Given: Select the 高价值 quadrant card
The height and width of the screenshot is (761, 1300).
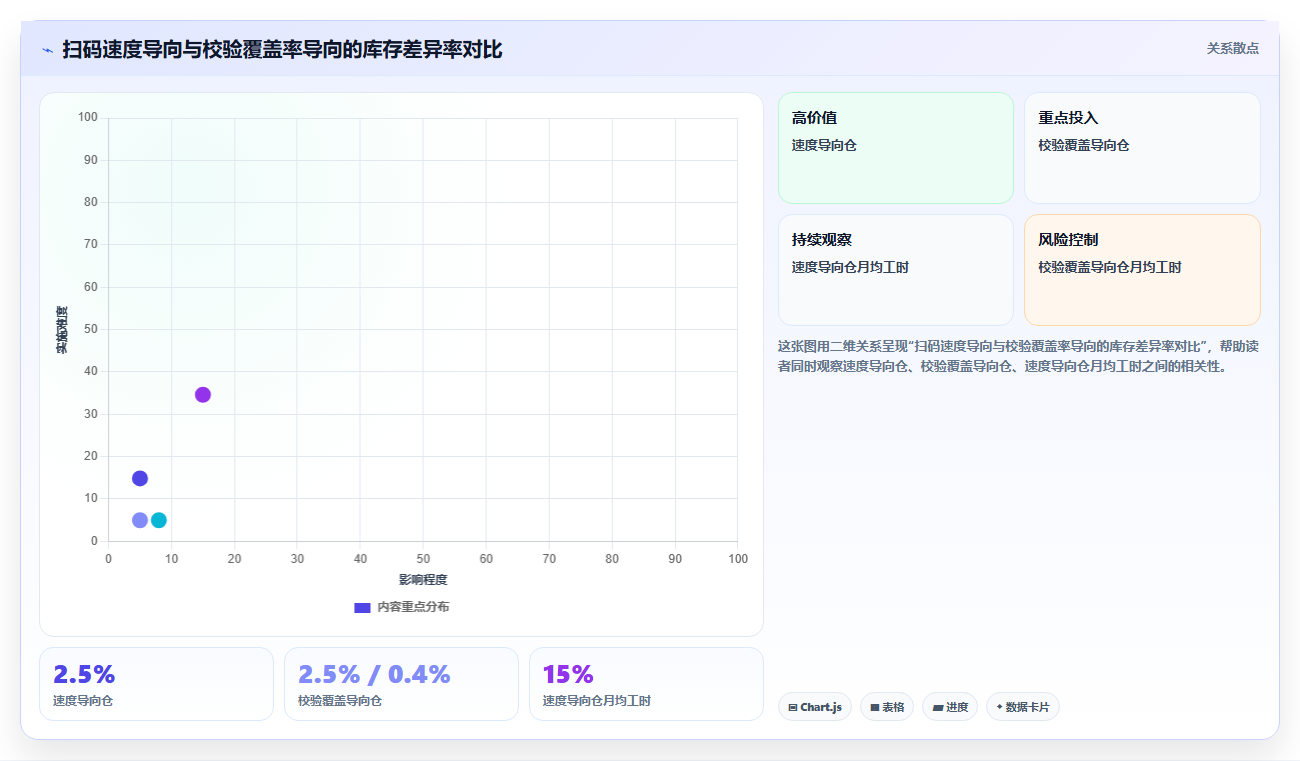Looking at the screenshot, I should coord(896,148).
